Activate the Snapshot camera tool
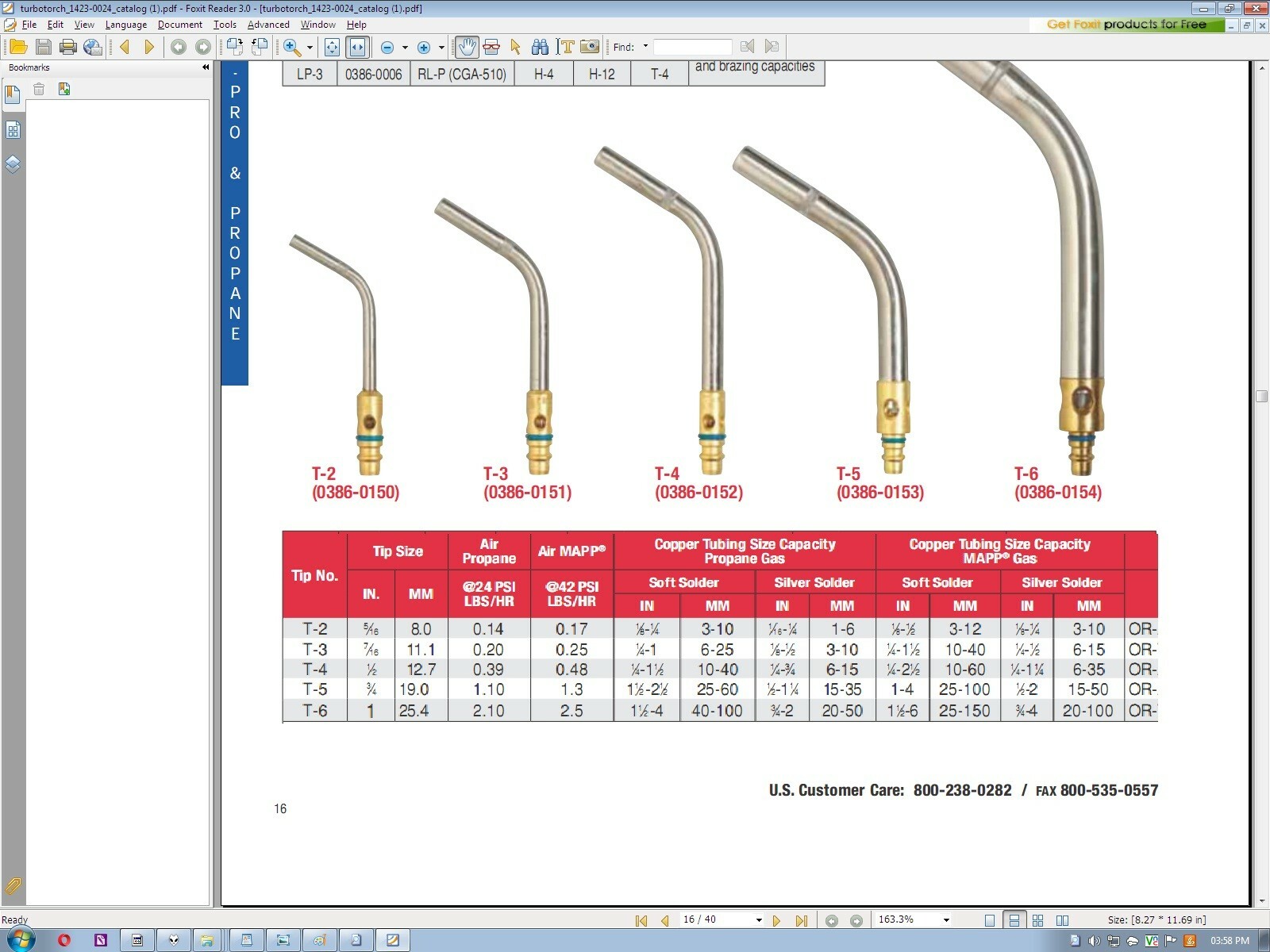 (588, 47)
